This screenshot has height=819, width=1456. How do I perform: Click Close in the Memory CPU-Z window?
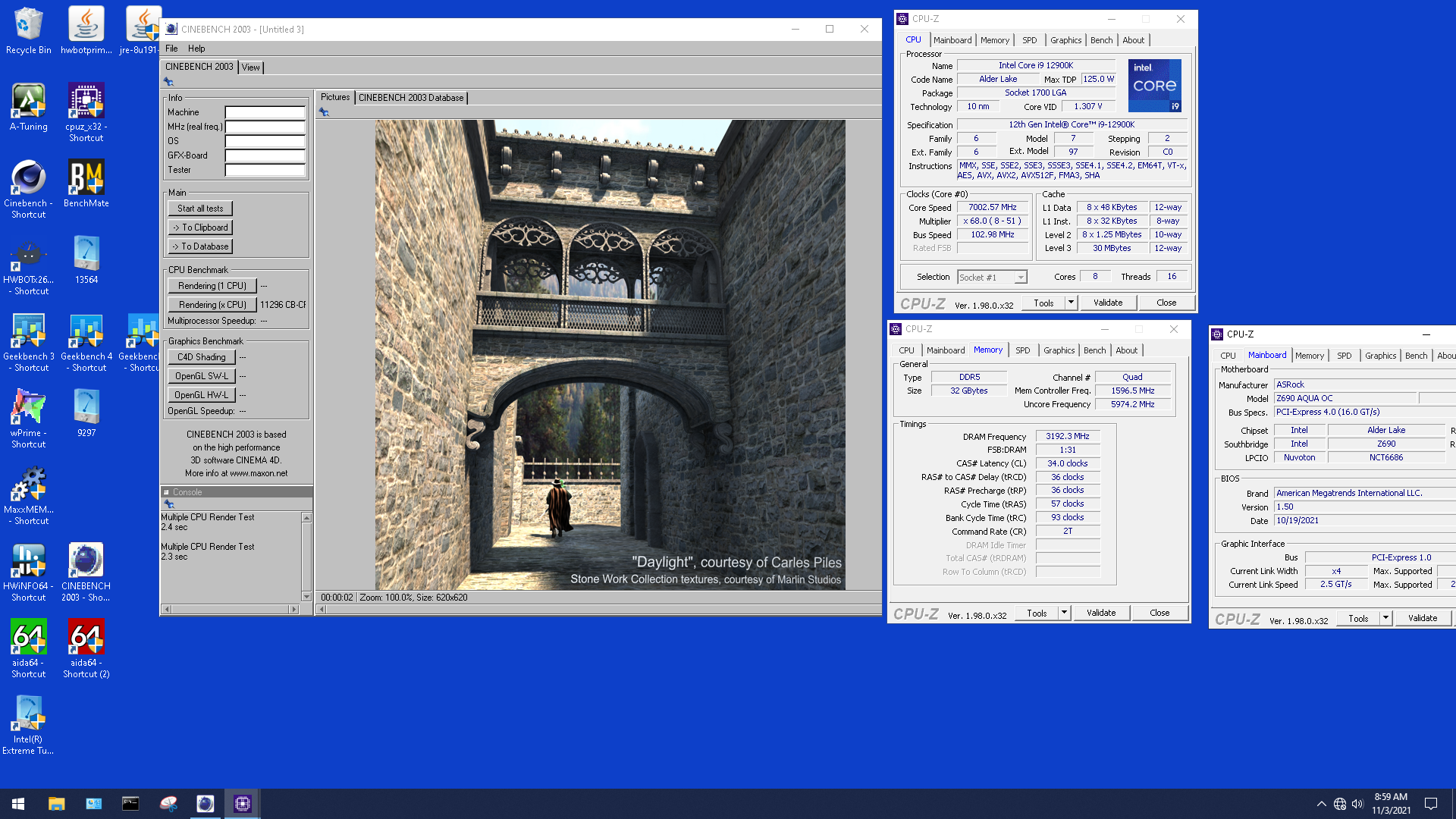pyautogui.click(x=1159, y=613)
